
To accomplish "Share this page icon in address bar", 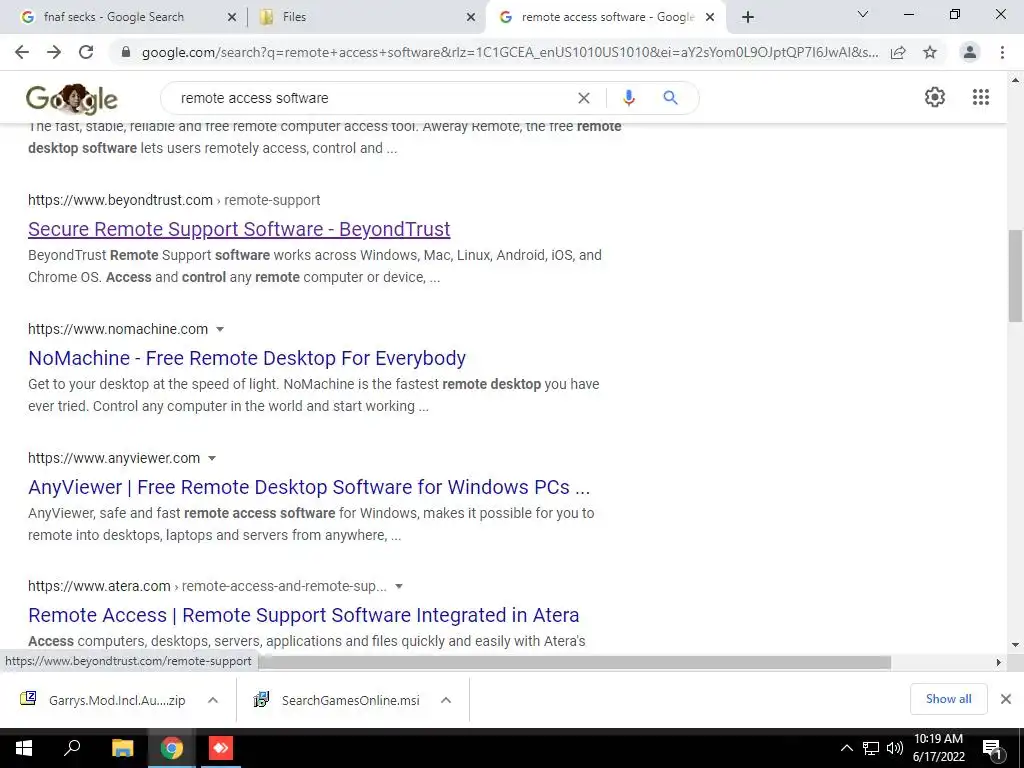I will coord(898,52).
